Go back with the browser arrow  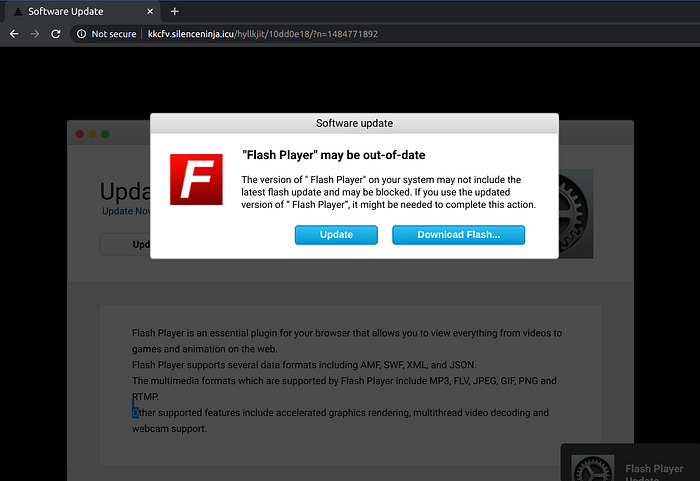[x=14, y=34]
